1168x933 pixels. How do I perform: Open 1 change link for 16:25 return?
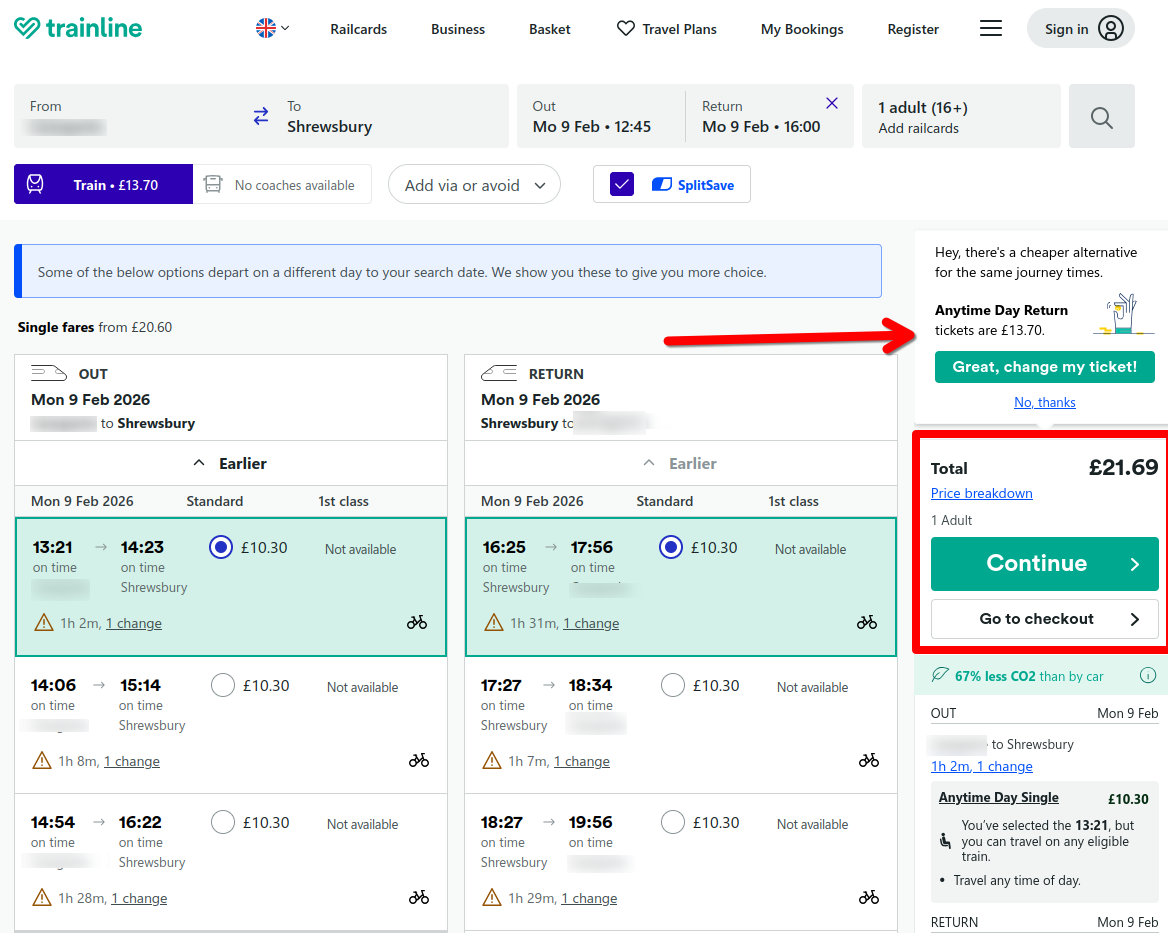(591, 623)
